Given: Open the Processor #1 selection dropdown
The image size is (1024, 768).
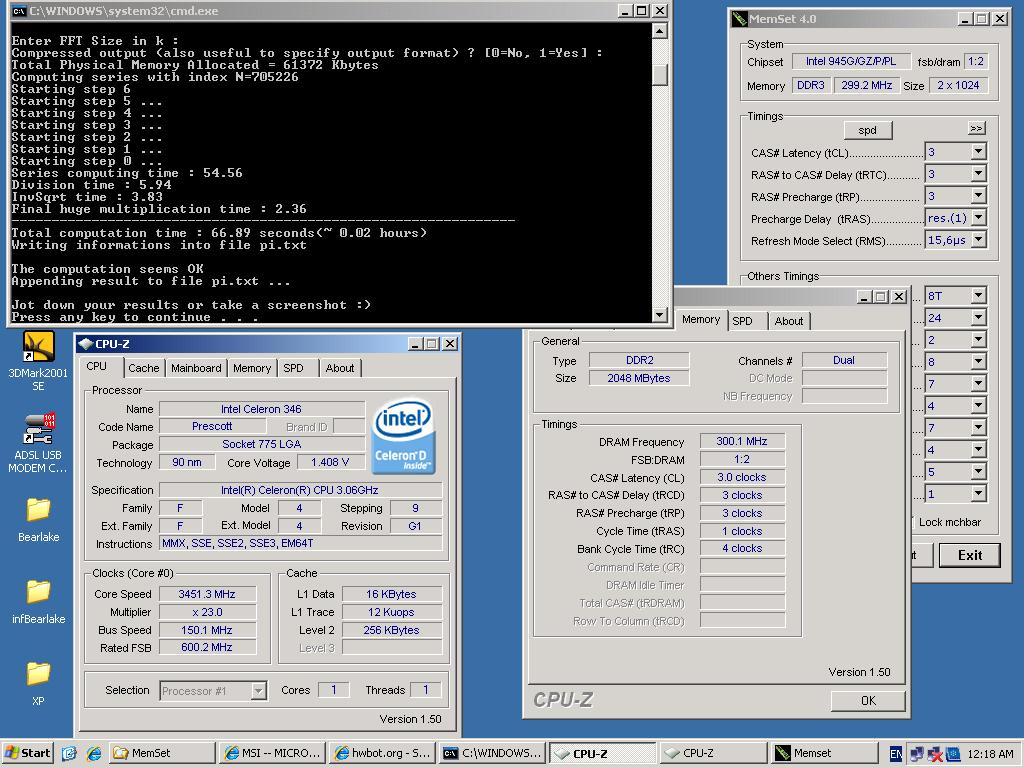Looking at the screenshot, I should click(x=259, y=690).
